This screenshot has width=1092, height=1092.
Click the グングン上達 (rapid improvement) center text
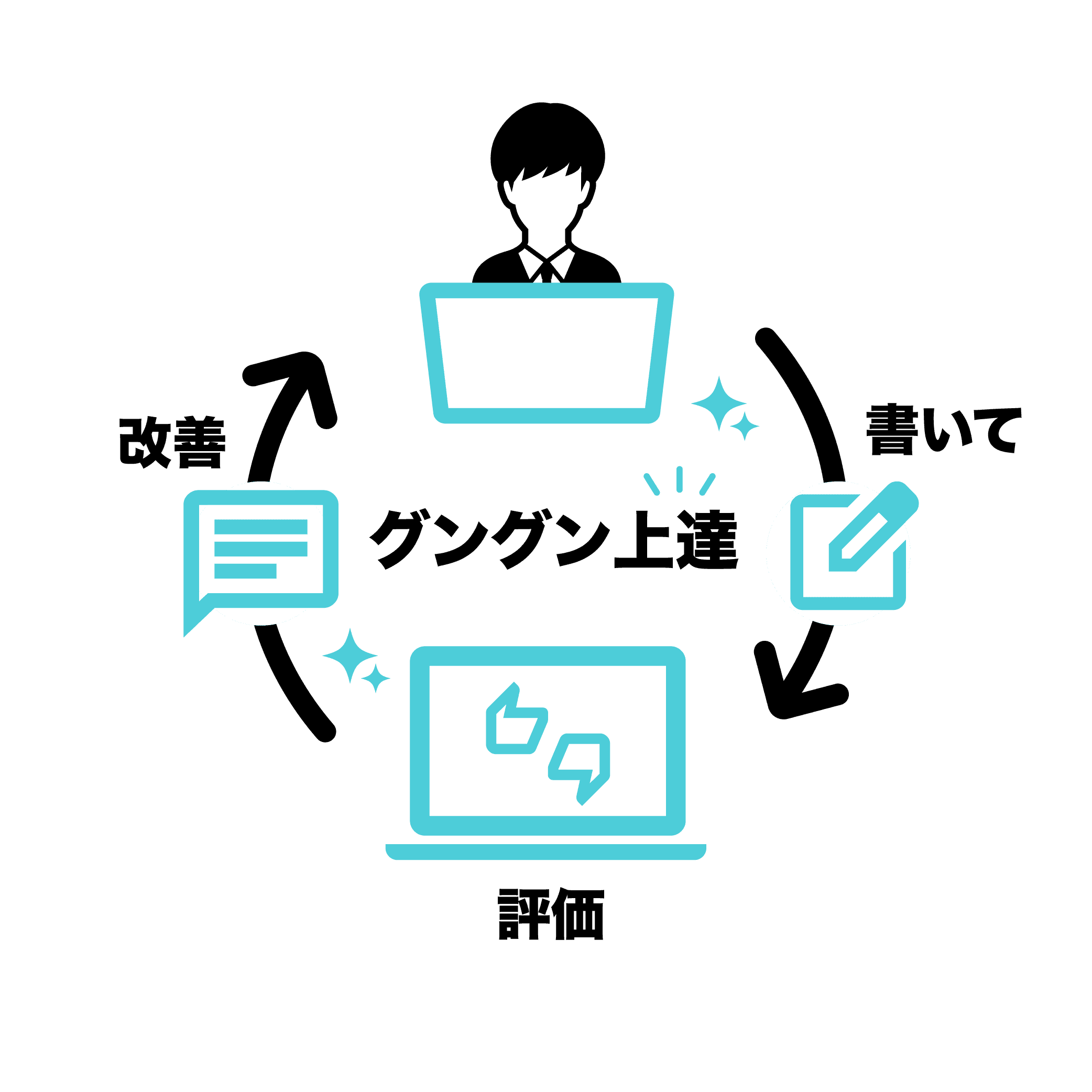click(x=545, y=530)
